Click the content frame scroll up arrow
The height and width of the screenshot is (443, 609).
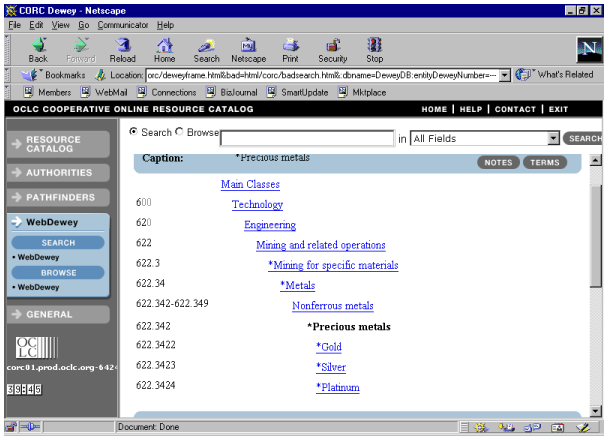coord(596,160)
